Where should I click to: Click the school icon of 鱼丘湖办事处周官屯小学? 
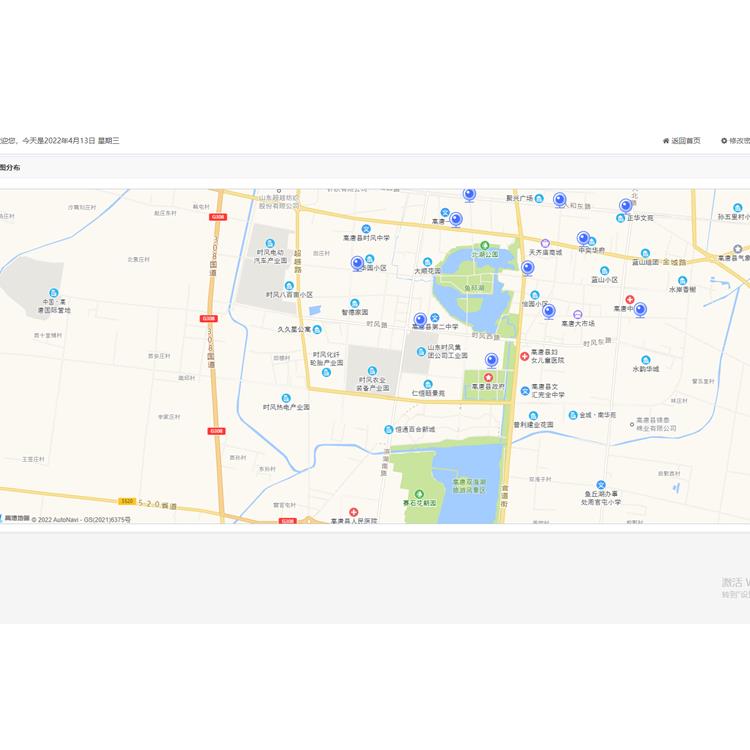(x=601, y=485)
